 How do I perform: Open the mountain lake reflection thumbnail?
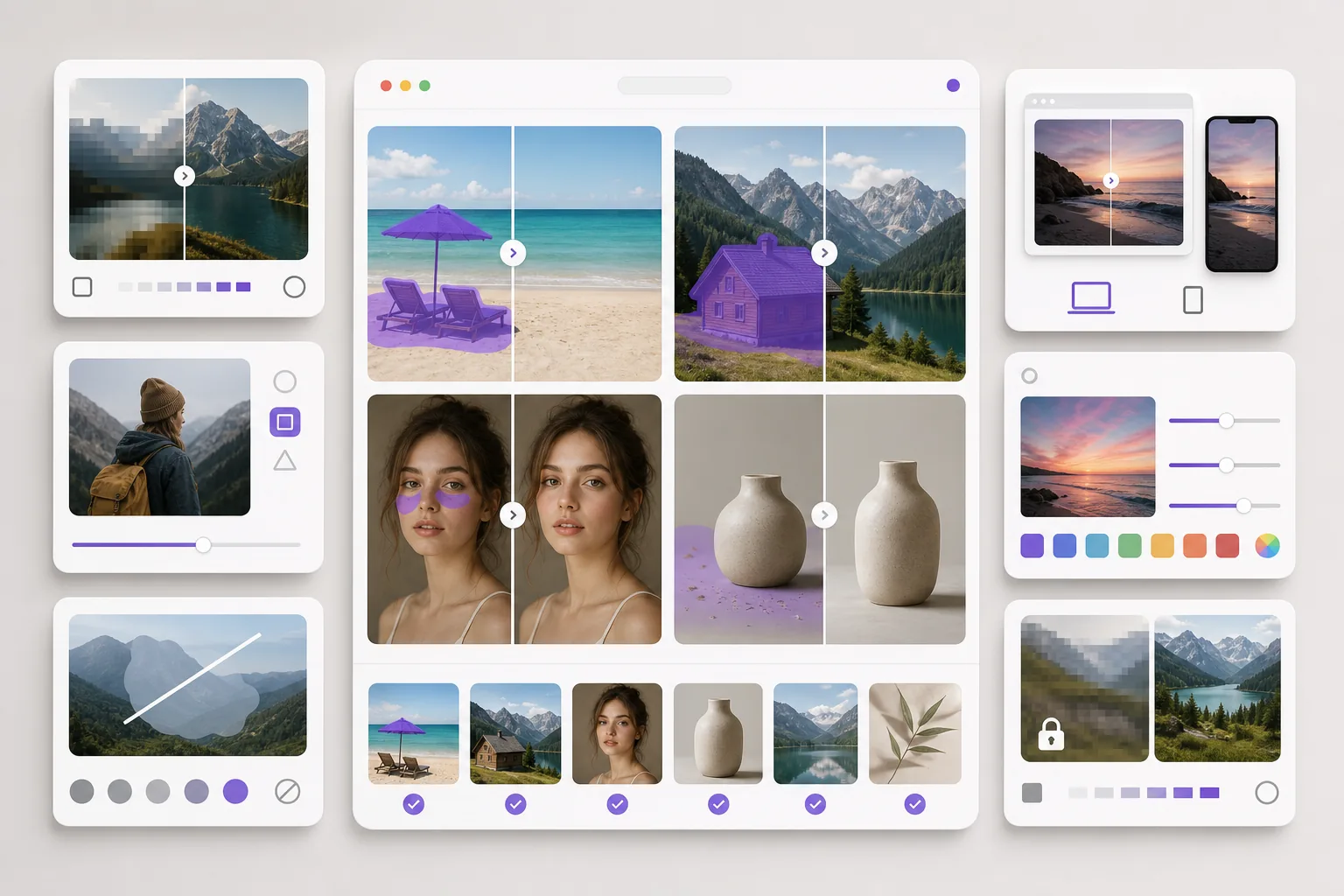point(815,733)
